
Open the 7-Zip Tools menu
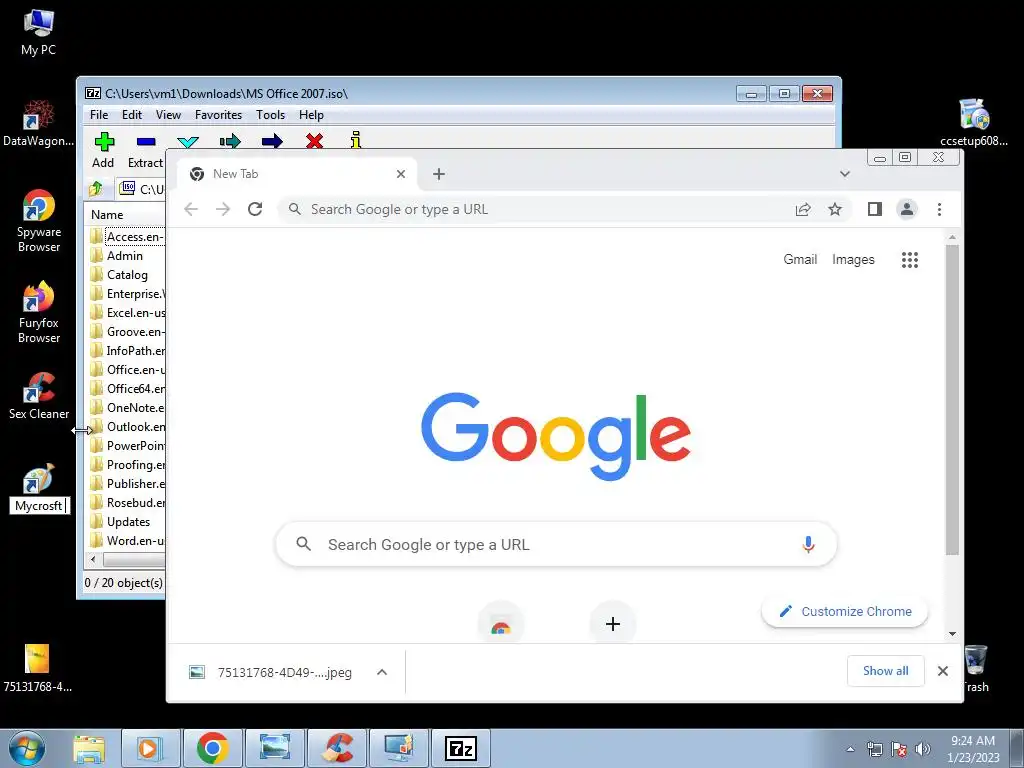(270, 115)
